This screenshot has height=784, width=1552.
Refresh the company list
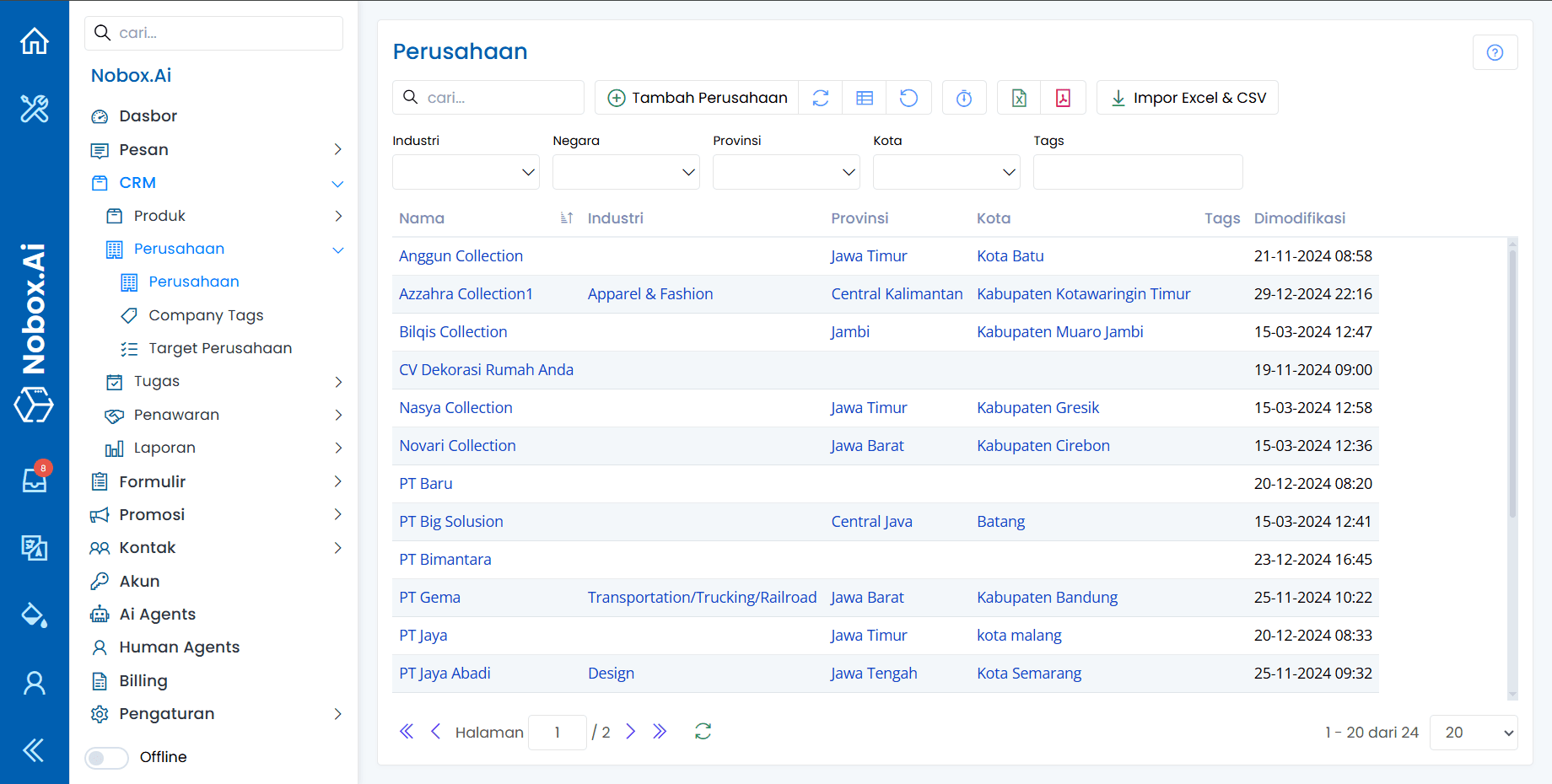click(820, 97)
